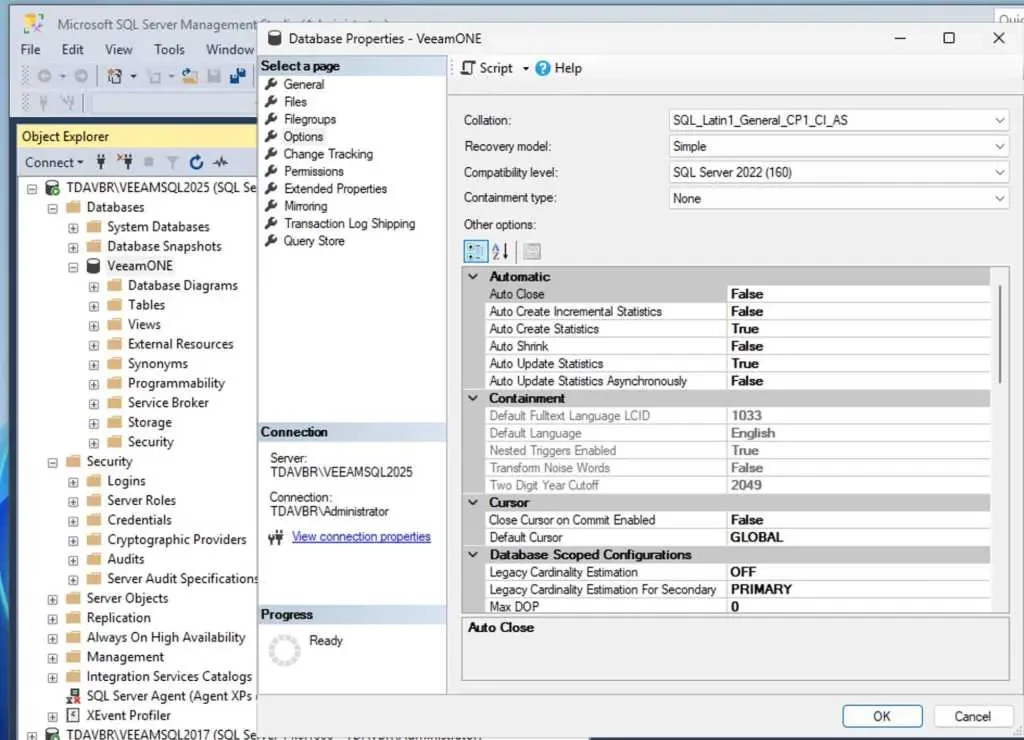Click the Alphabetical sort icon above options grid

click(x=500, y=251)
